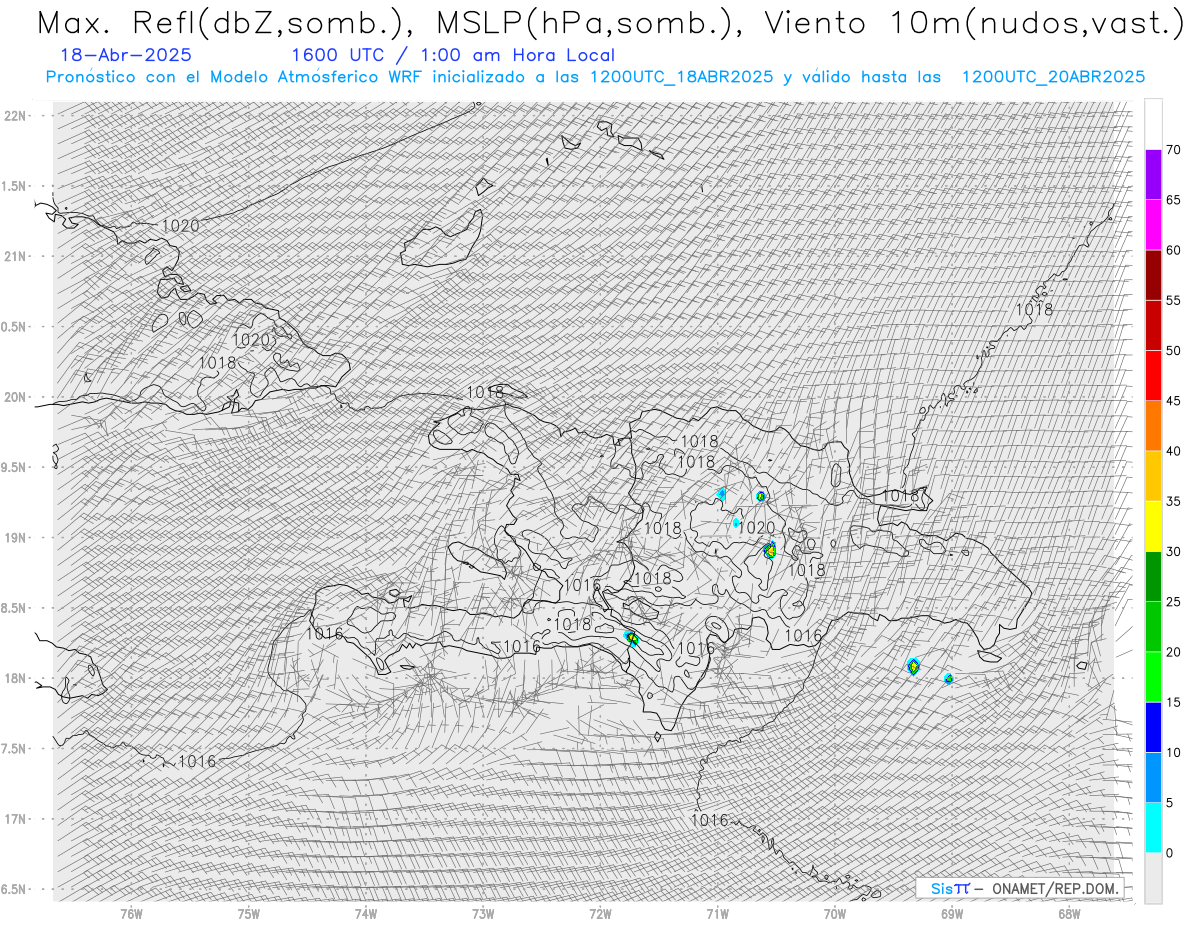Click the colorbar value label "10"

point(1173,752)
